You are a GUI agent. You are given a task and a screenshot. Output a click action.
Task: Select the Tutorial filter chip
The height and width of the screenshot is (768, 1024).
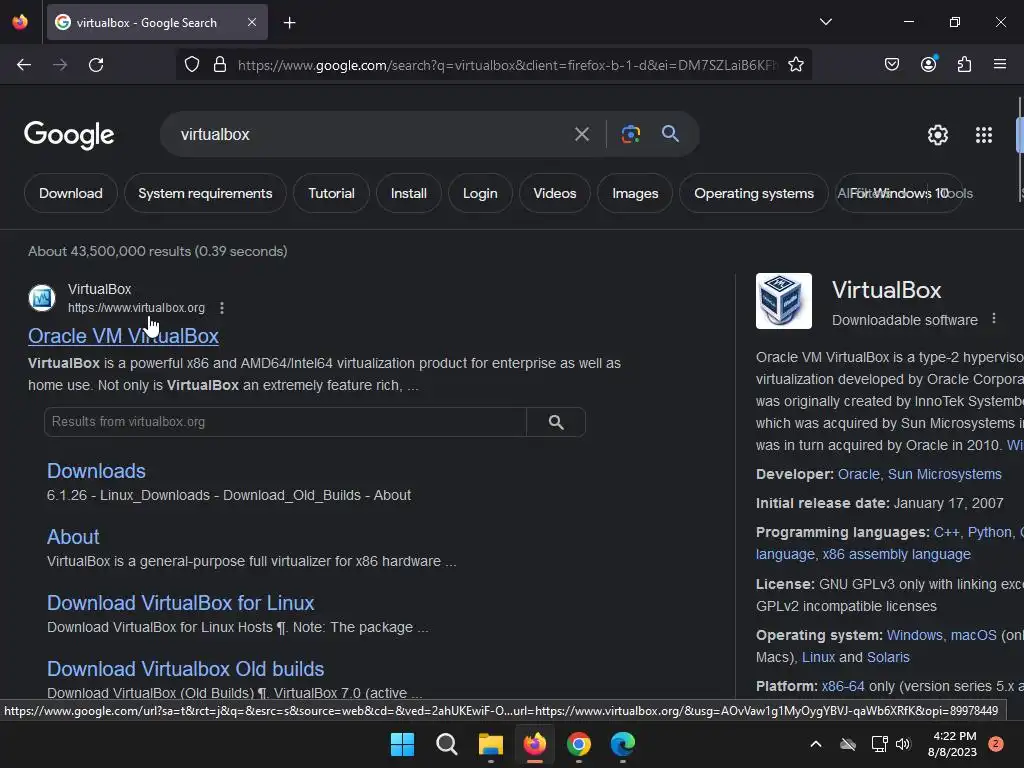(x=331, y=193)
